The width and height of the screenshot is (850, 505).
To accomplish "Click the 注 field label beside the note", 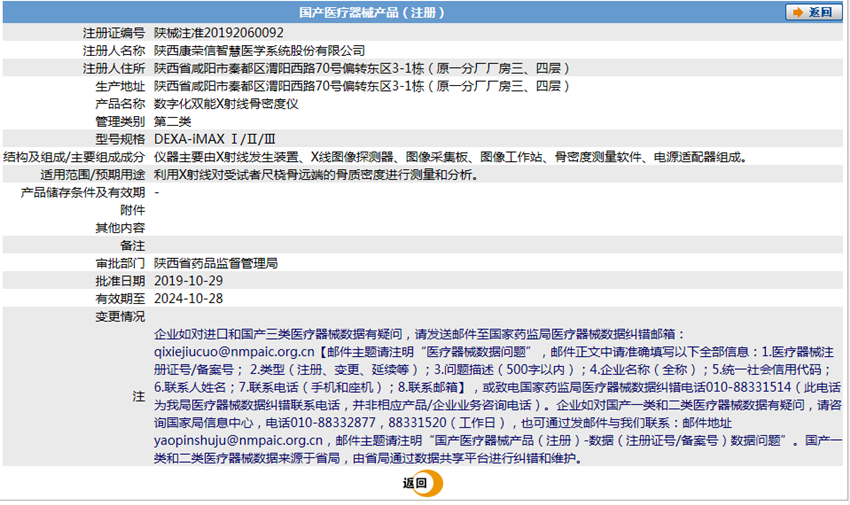I will coord(139,397).
